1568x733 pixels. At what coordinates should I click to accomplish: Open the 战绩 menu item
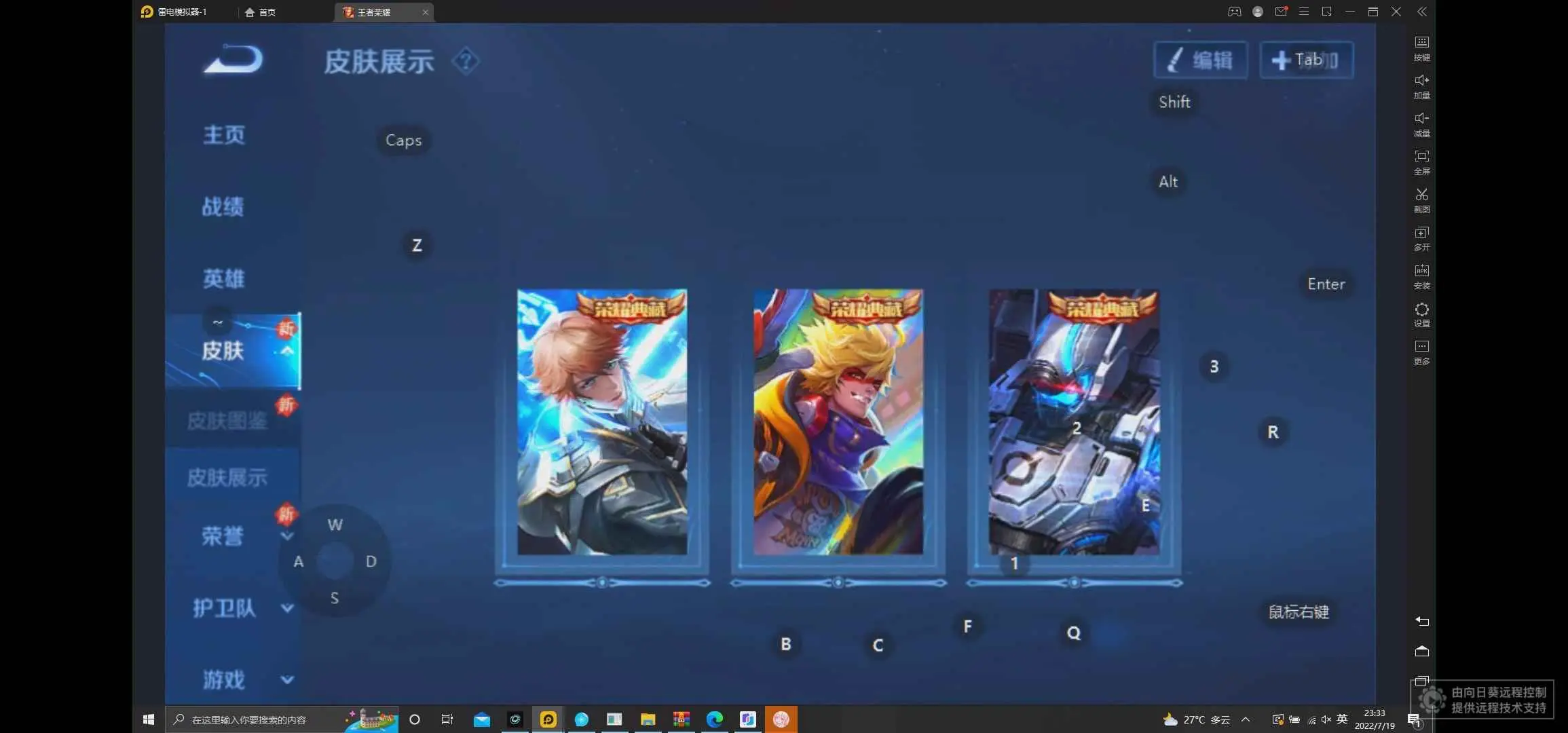[223, 206]
